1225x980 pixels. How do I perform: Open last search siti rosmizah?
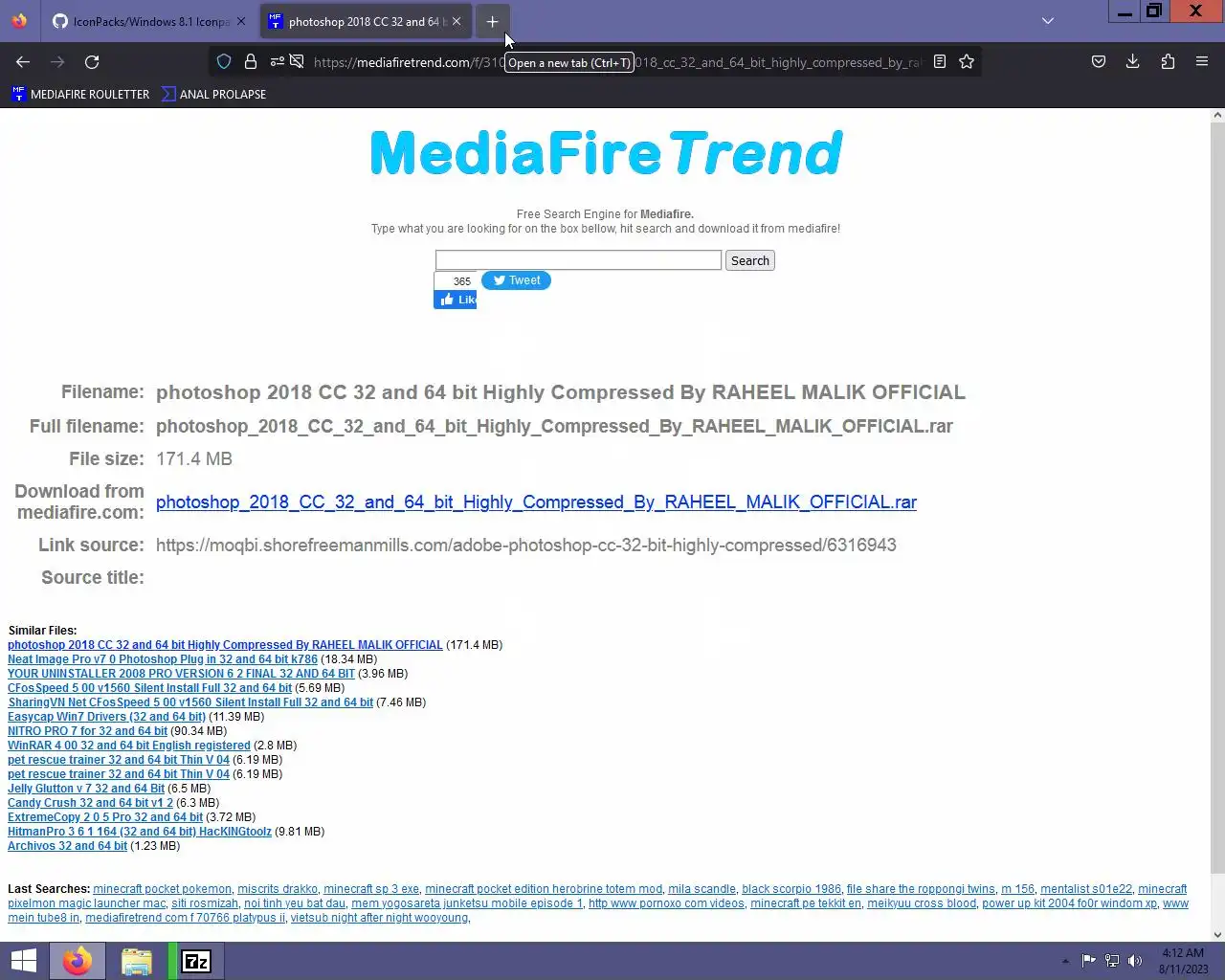click(x=205, y=903)
